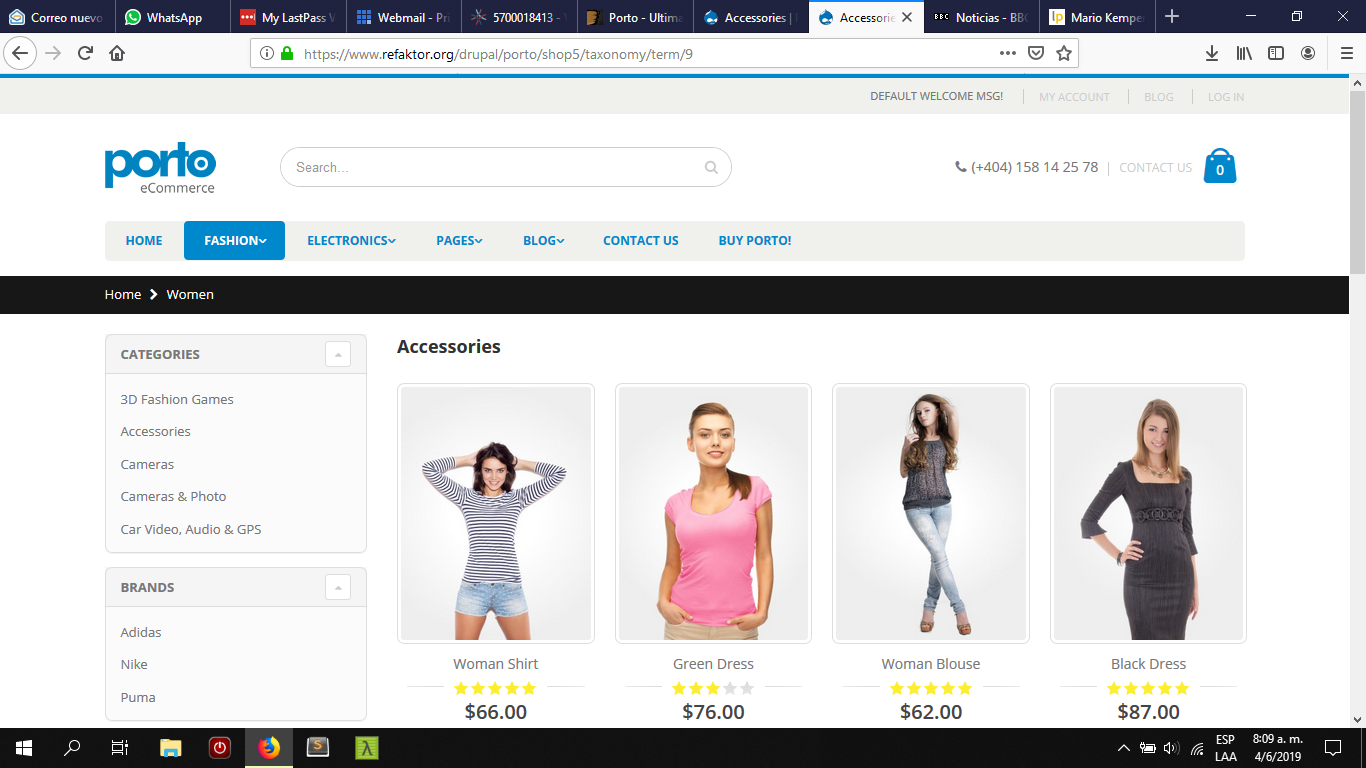Open Windows File Explorer from taskbar

[171, 747]
